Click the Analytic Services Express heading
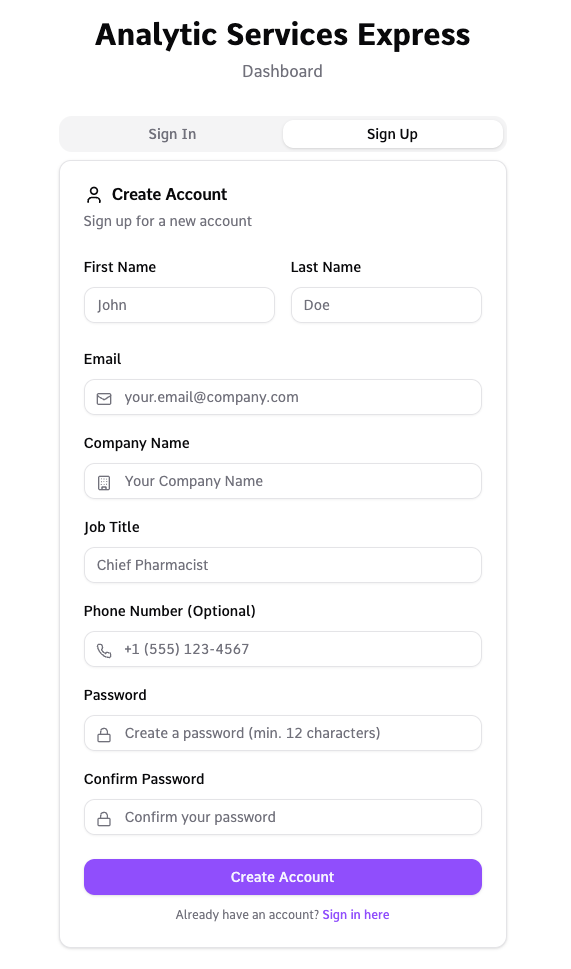This screenshot has width=571, height=969. click(283, 35)
